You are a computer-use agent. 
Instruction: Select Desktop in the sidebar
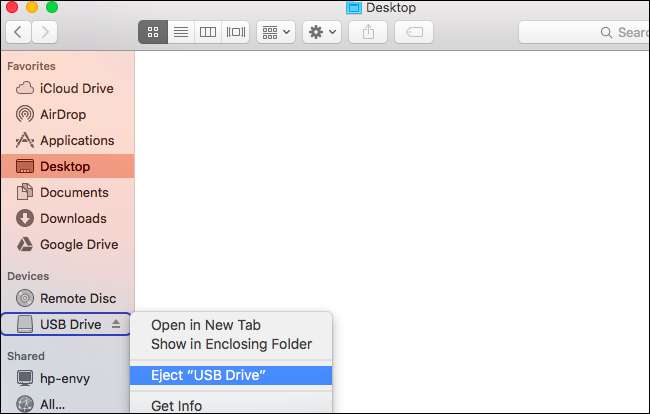[x=68, y=166]
